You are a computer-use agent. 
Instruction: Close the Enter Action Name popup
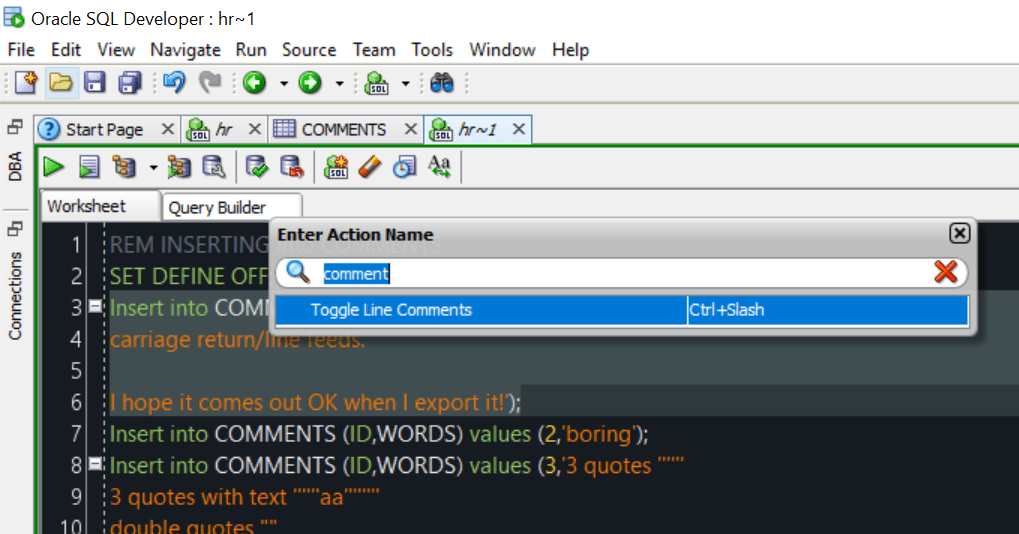tap(959, 233)
